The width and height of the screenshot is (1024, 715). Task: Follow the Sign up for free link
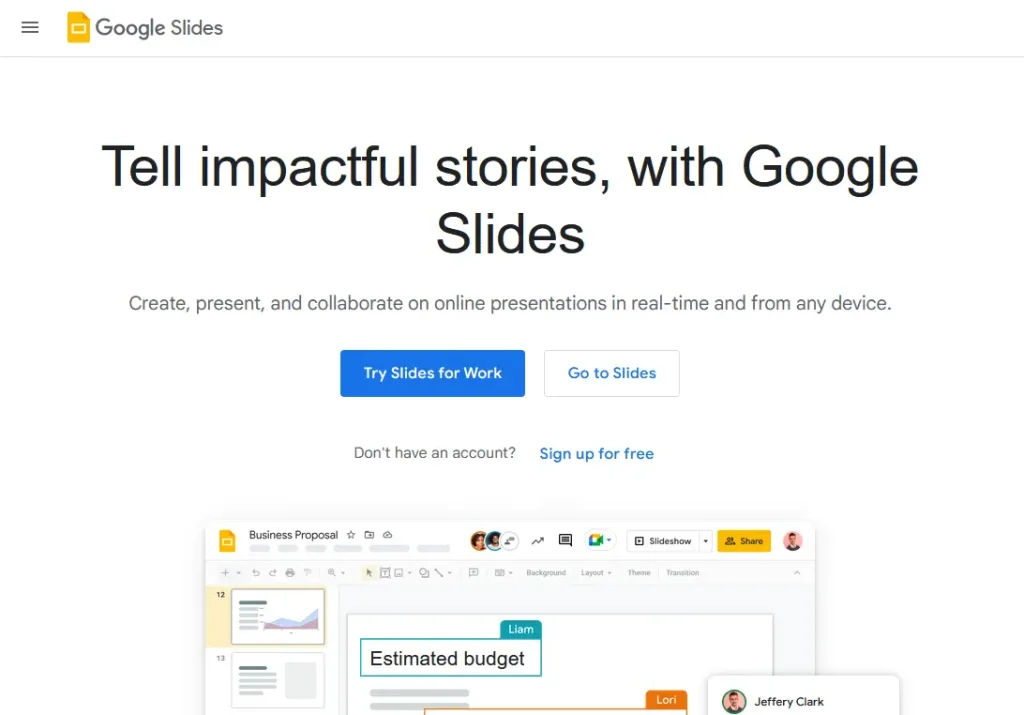(x=596, y=453)
